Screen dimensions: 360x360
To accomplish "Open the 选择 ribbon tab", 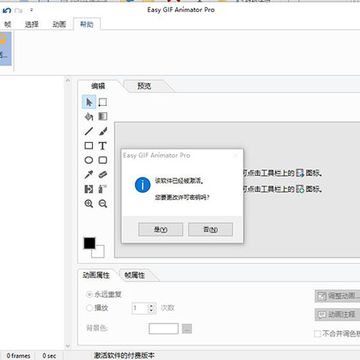I will click(32, 24).
